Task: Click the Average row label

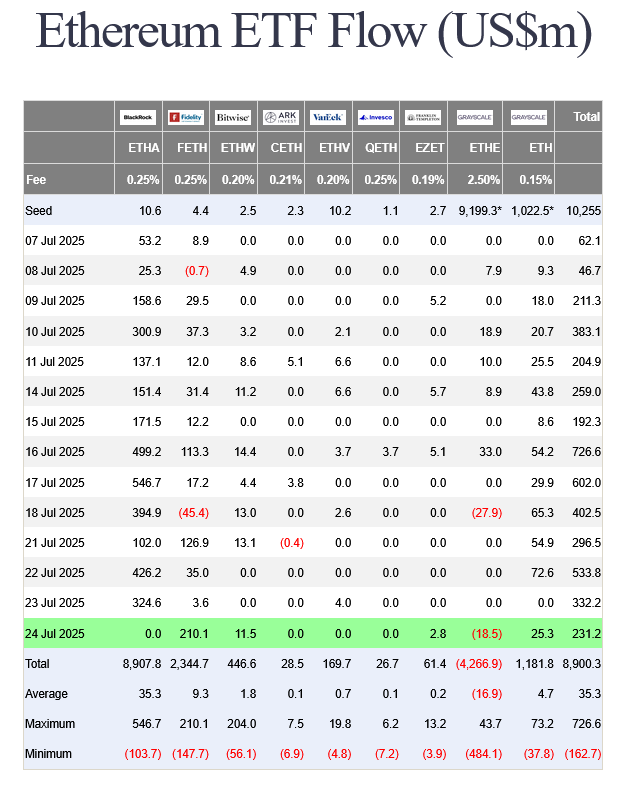Action: (x=46, y=693)
